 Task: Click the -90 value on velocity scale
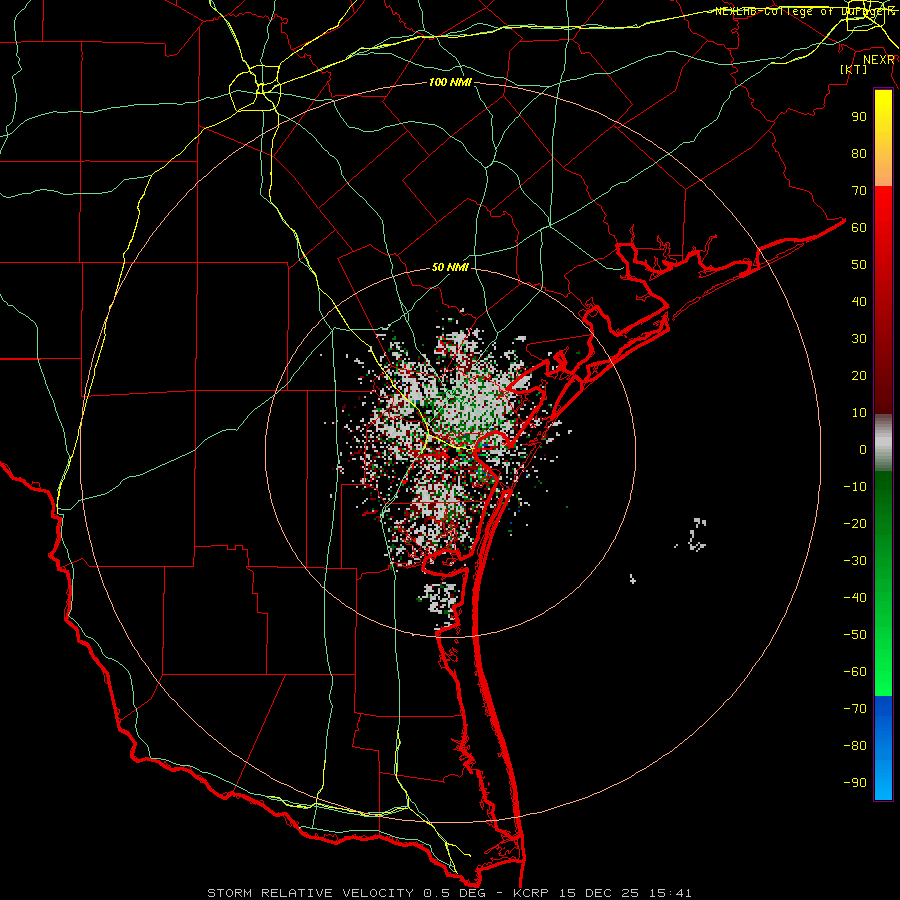(855, 782)
